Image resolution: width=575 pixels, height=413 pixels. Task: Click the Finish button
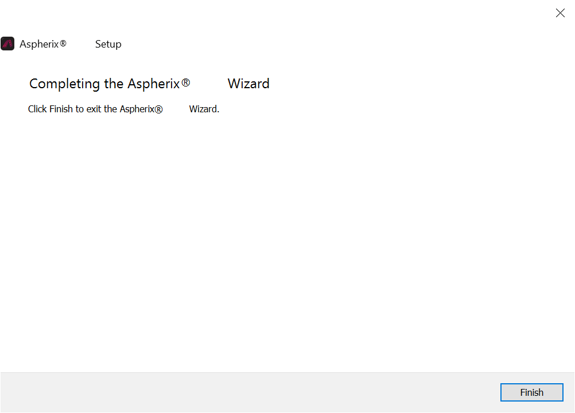531,392
